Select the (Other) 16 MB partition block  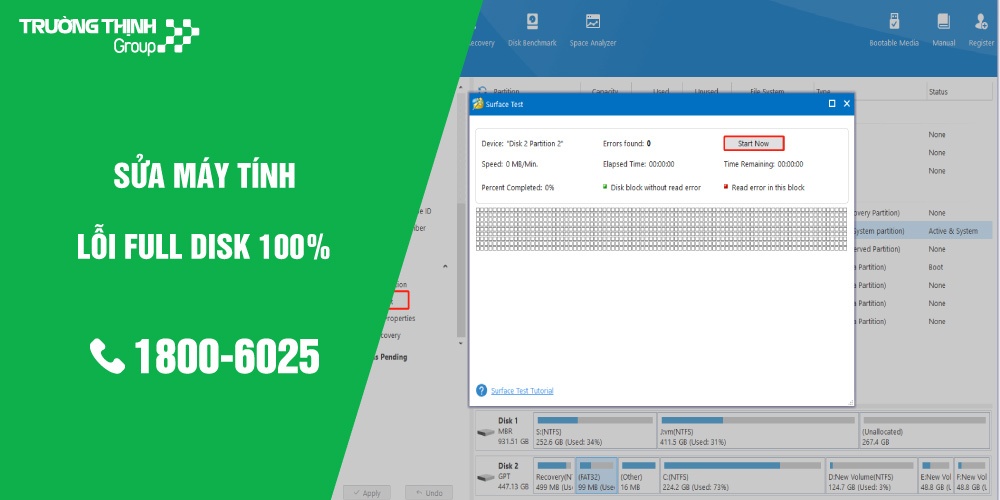[x=638, y=475]
